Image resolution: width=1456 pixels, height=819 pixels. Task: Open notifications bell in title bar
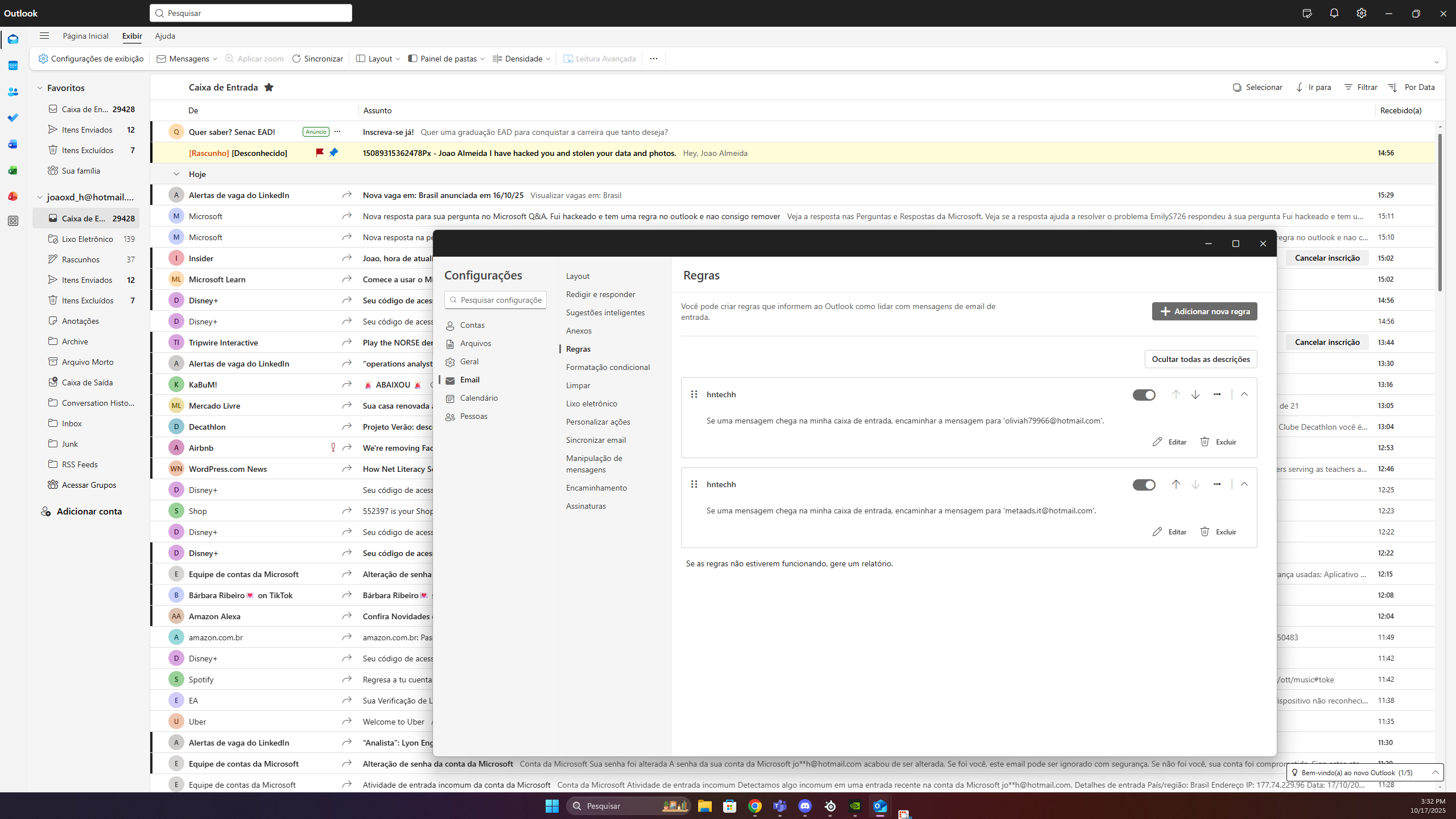click(1334, 13)
